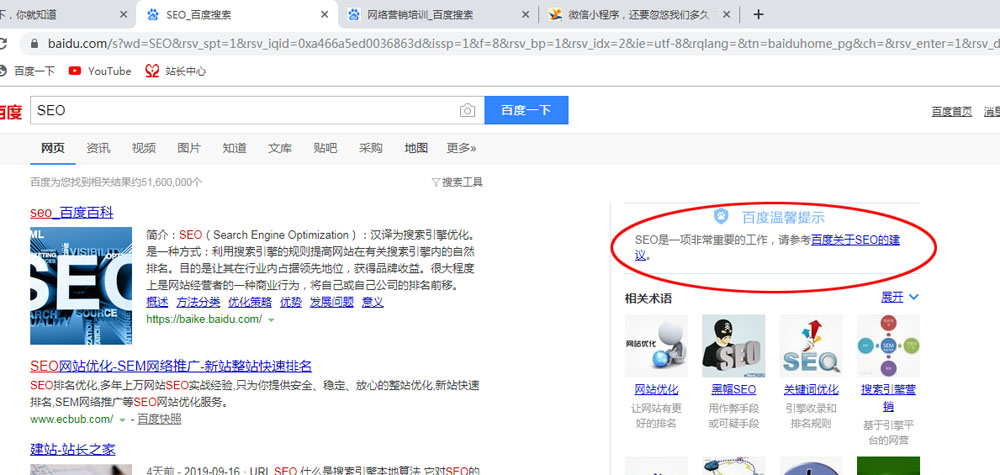Click the 百度 logo
Image resolution: width=1000 pixels, height=475 pixels.
click(x=10, y=112)
